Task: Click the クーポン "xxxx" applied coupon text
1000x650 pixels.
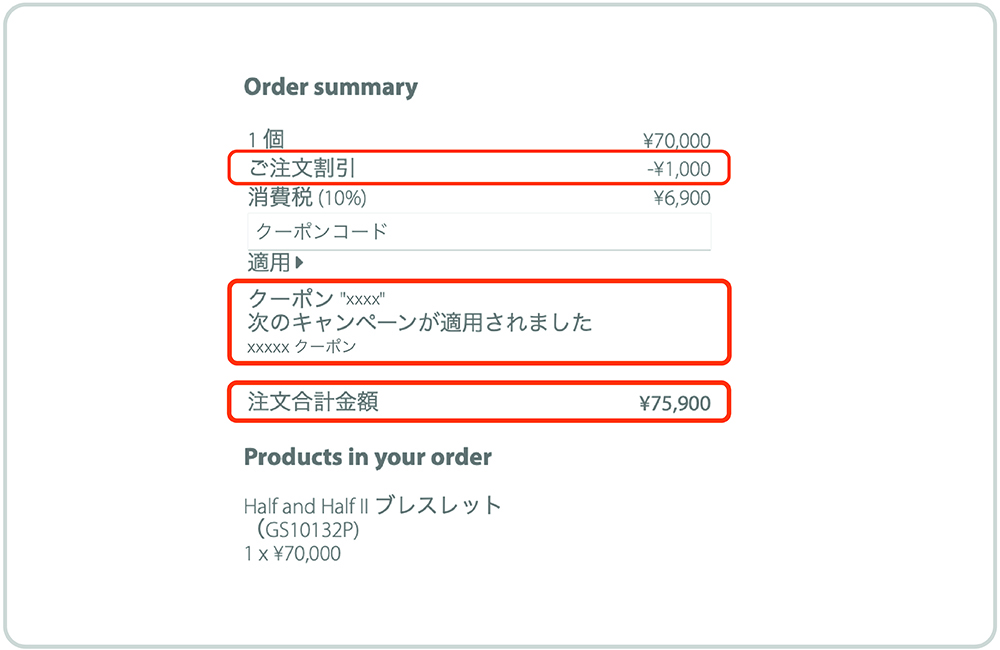Action: (317, 298)
